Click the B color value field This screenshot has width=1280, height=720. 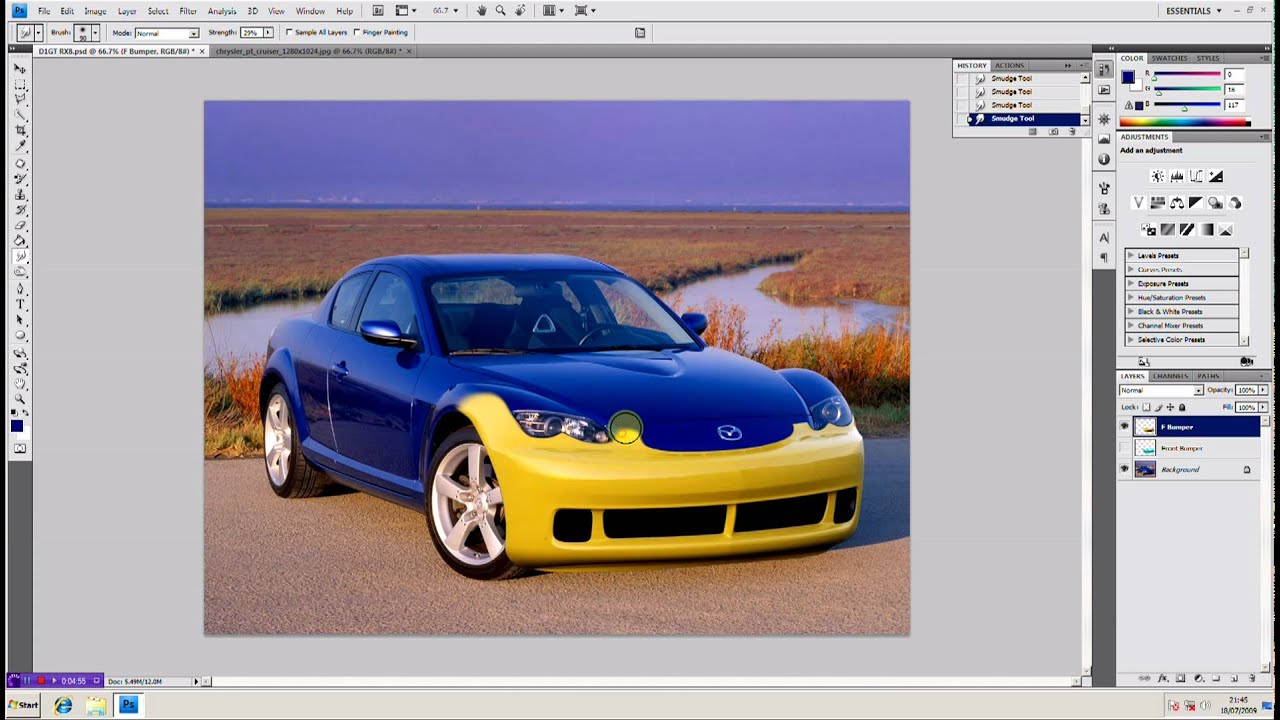coord(1236,104)
